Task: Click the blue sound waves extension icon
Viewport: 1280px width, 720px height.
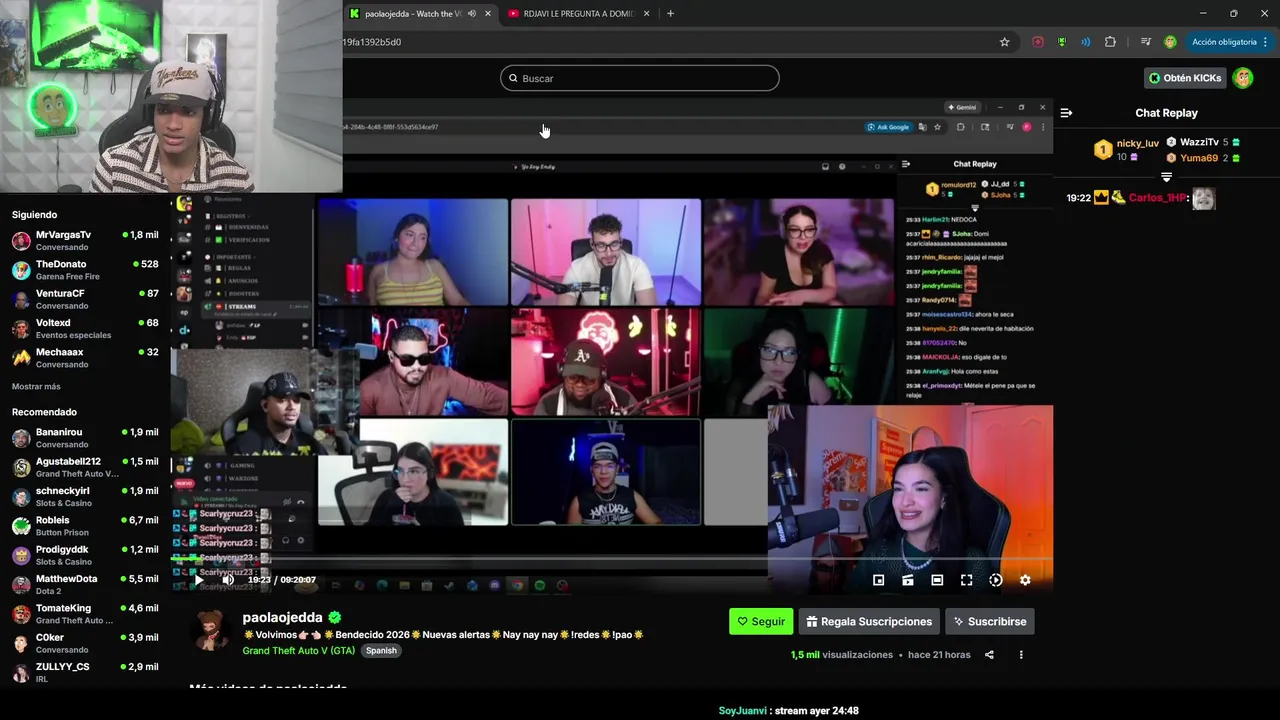Action: click(x=1086, y=42)
